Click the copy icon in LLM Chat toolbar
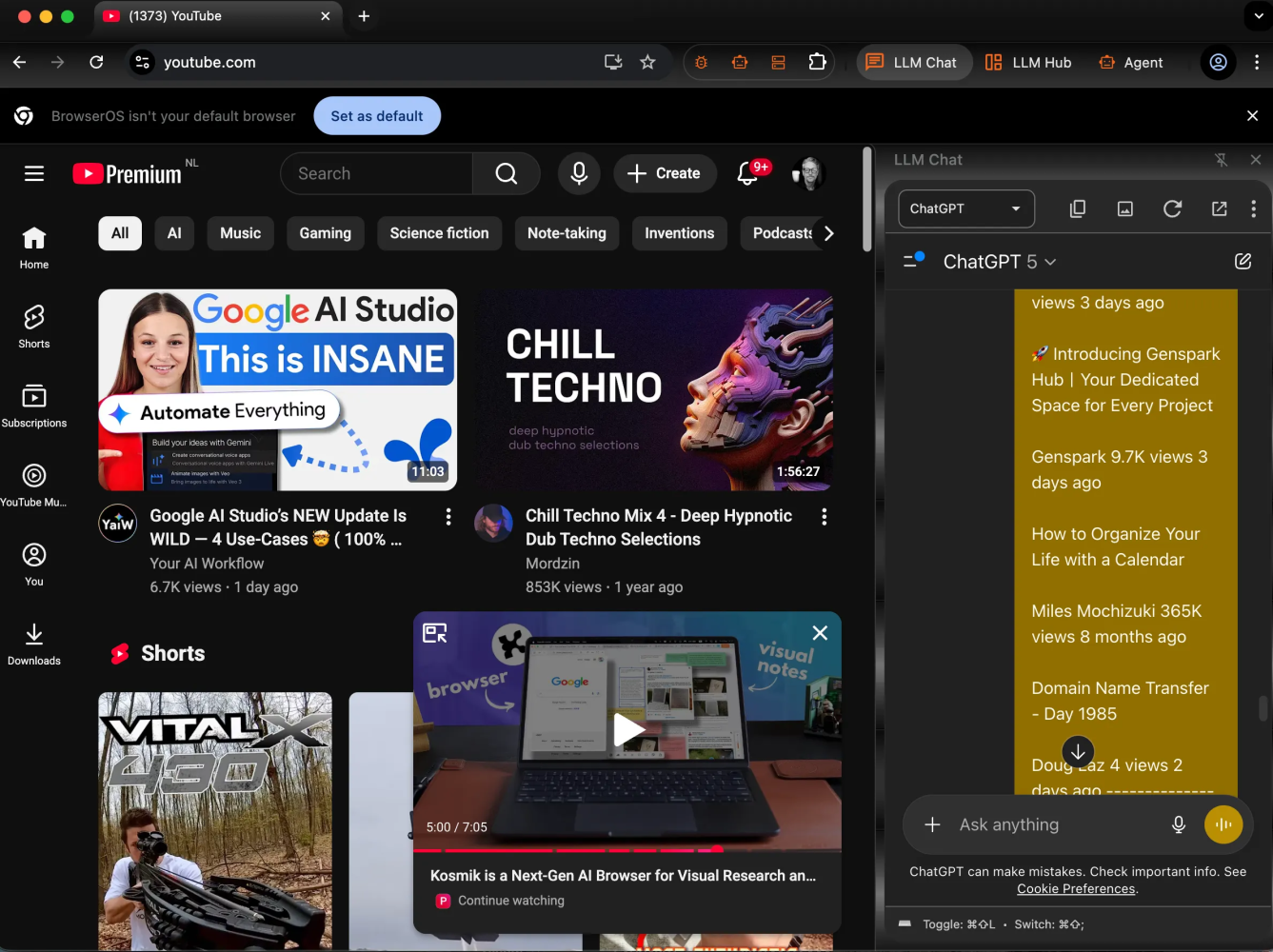The height and width of the screenshot is (952, 1273). coord(1077,208)
